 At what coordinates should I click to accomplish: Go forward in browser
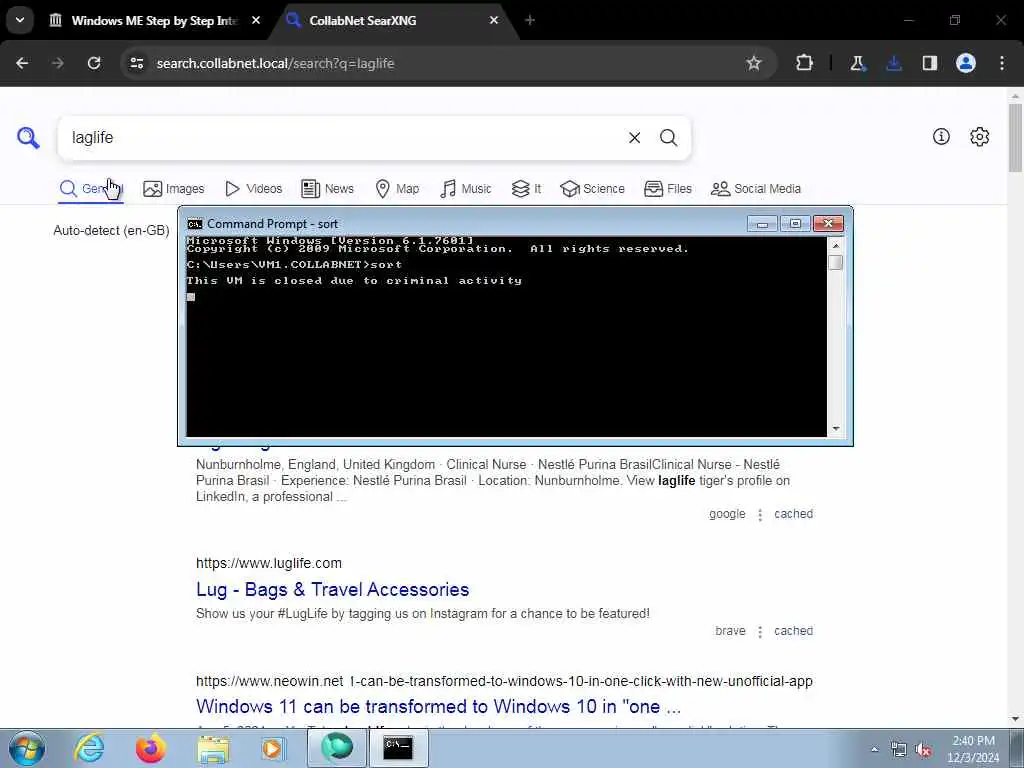[x=57, y=63]
